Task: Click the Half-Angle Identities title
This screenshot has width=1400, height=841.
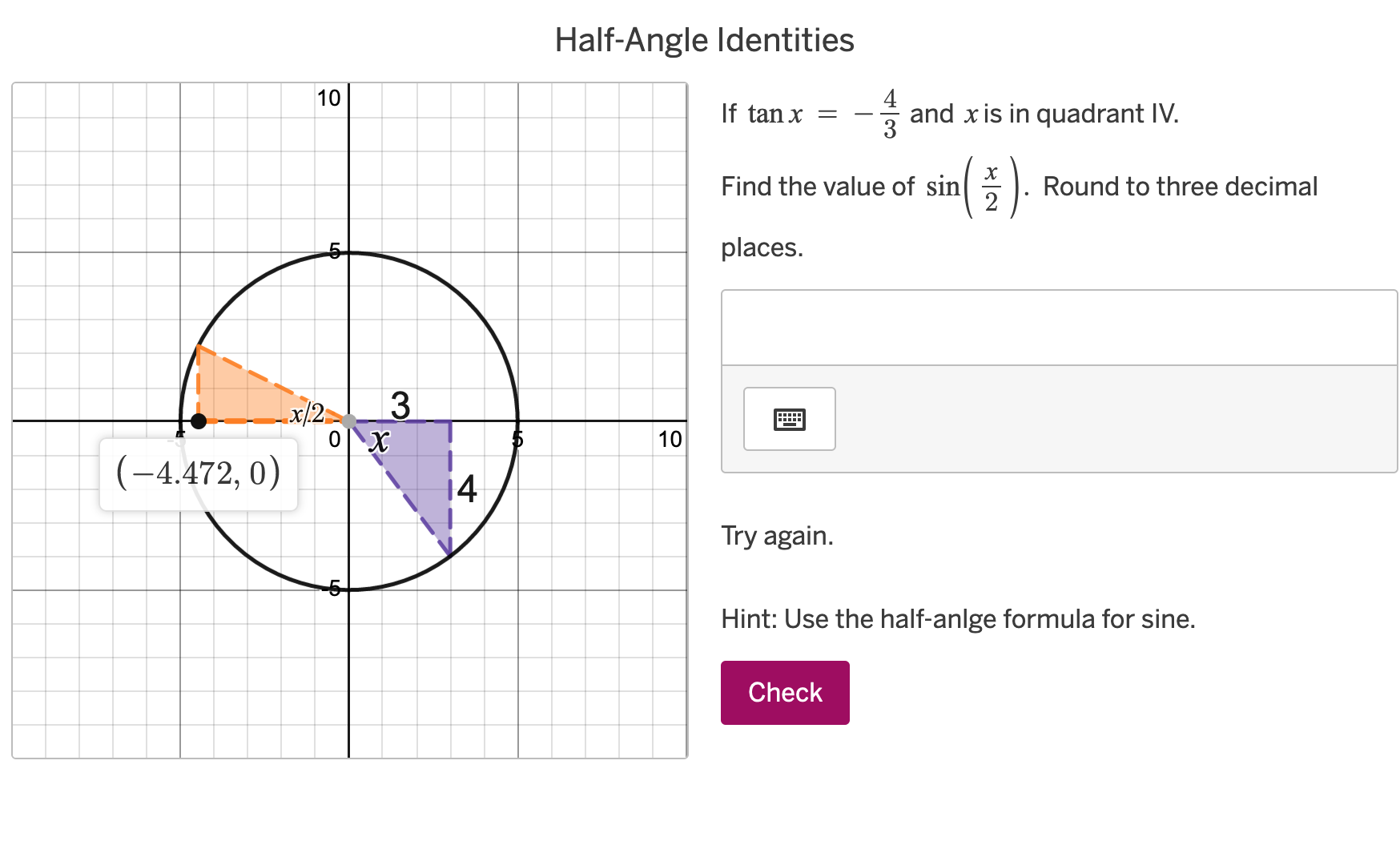Action: 702,39
